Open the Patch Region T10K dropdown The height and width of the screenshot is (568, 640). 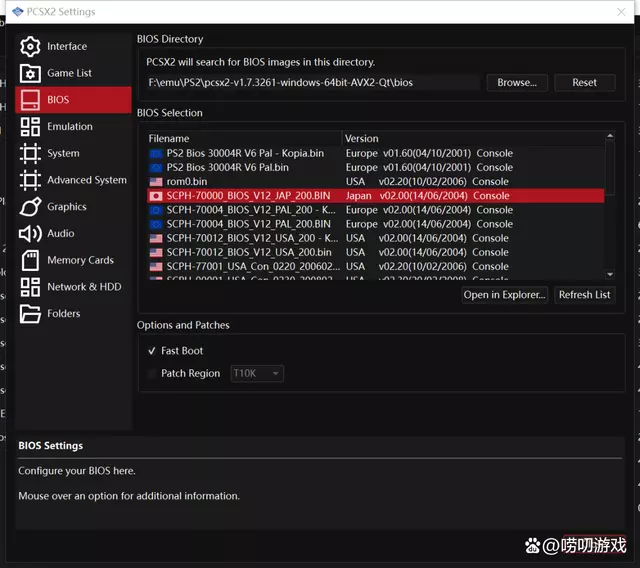tap(257, 373)
